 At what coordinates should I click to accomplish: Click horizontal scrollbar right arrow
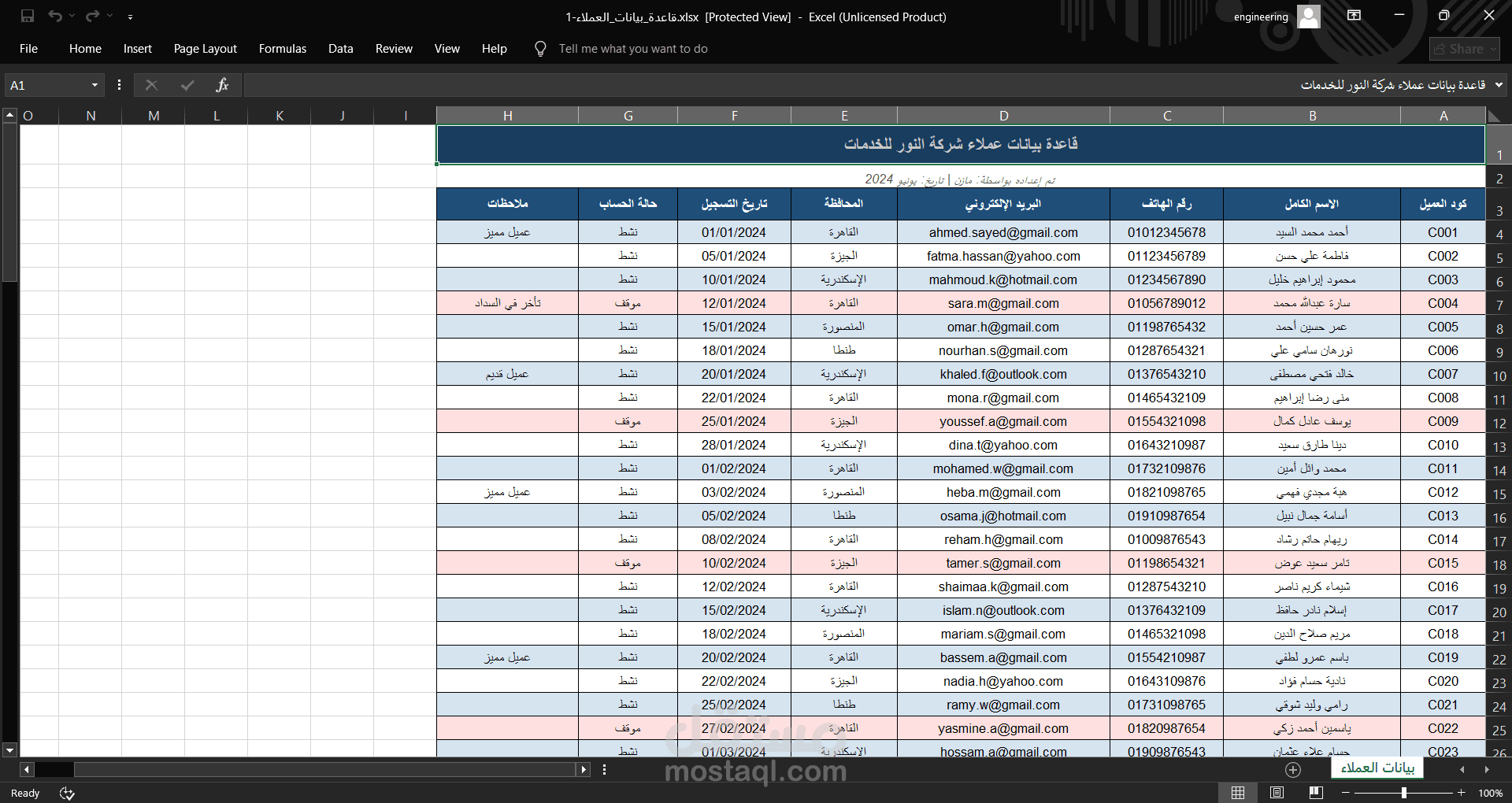click(x=584, y=769)
